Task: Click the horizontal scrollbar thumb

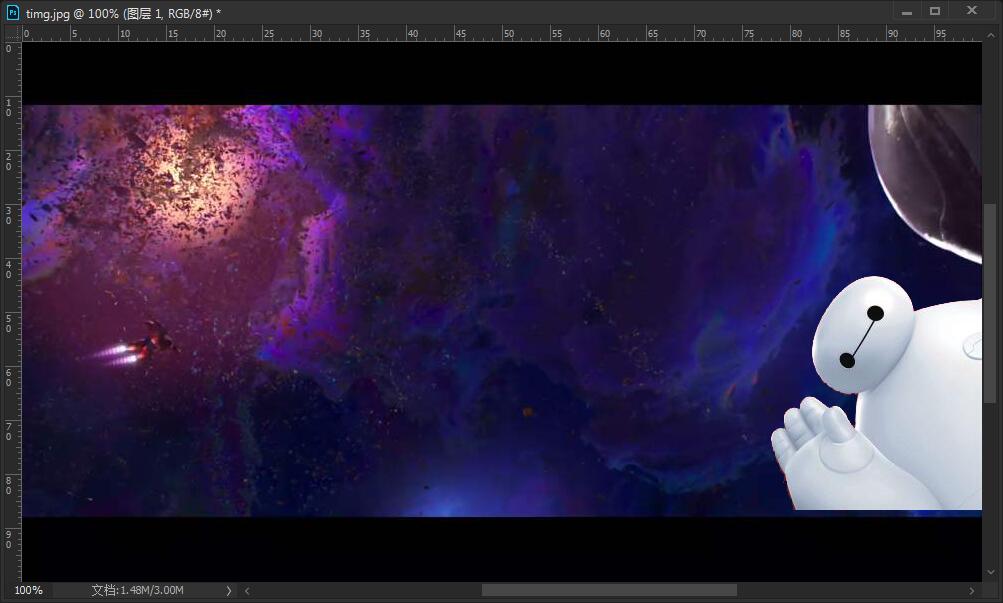Action: (x=609, y=590)
